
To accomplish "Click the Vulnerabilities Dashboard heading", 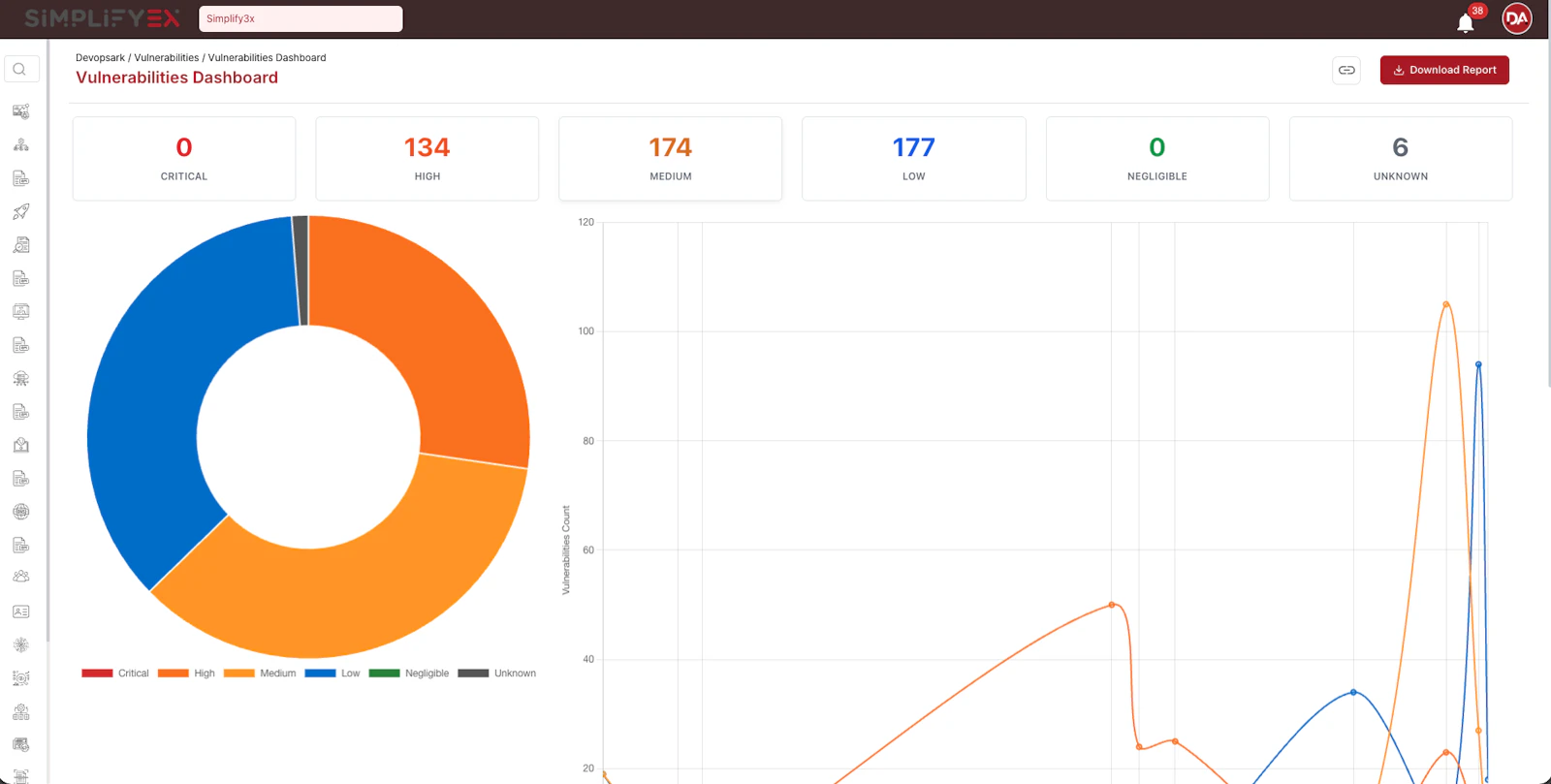I will (176, 78).
